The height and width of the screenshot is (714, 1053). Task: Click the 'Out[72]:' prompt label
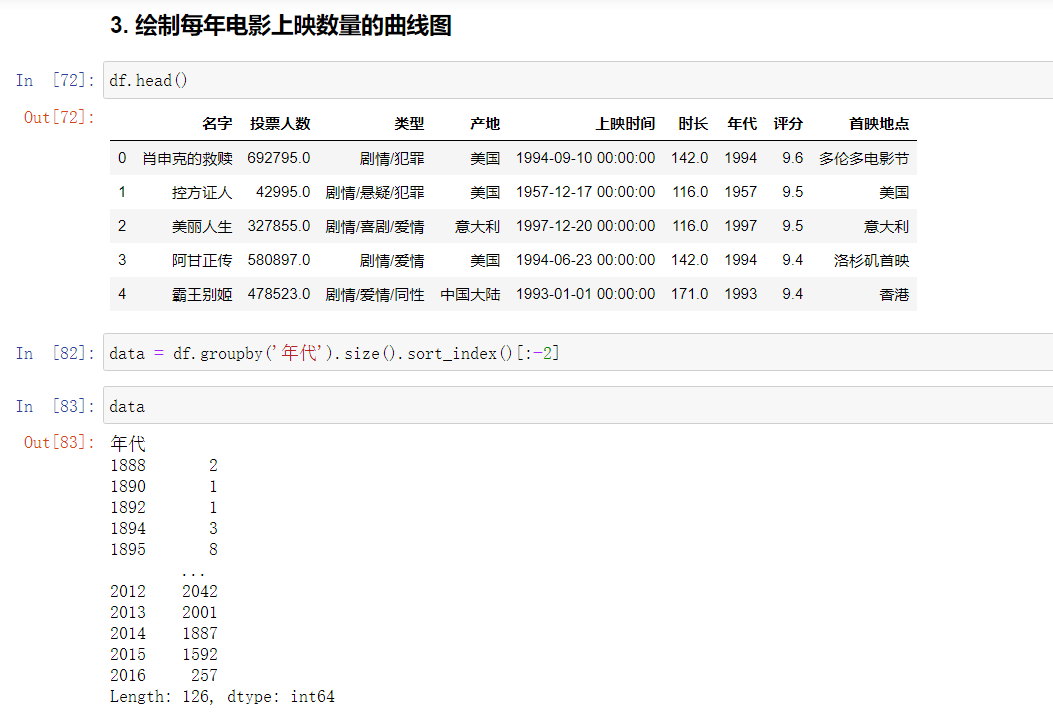(59, 118)
